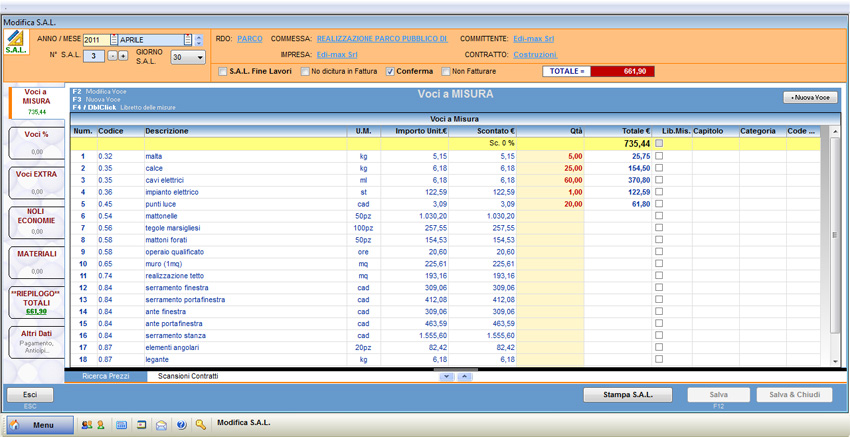Enable the S.A.L. Fine Lavori checkbox
The height and width of the screenshot is (437, 850).
point(223,72)
